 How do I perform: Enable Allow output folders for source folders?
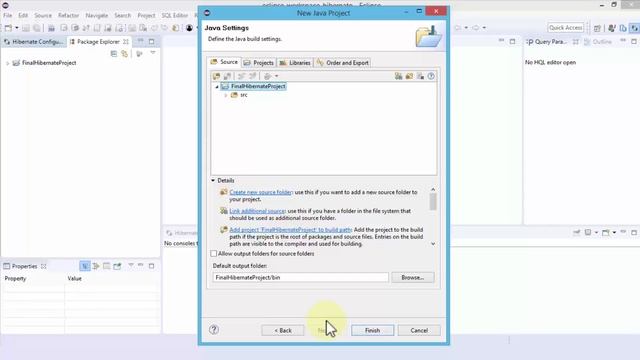(213, 253)
